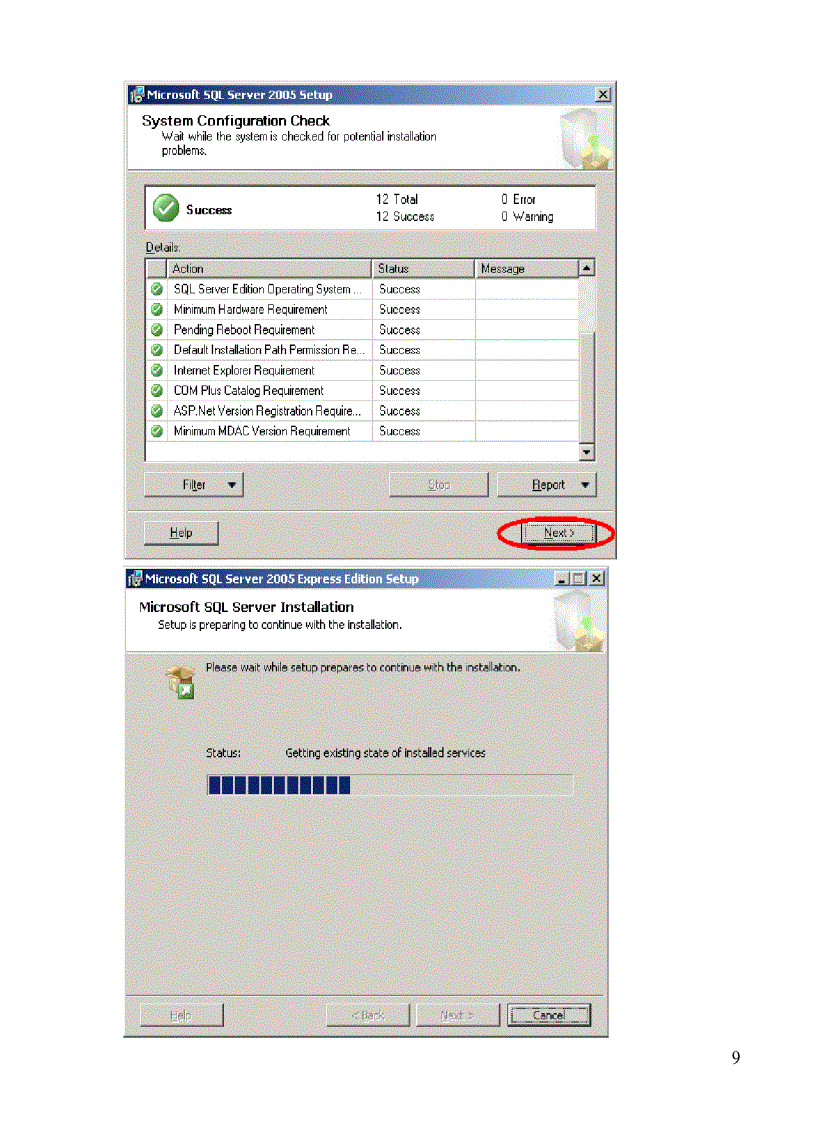Click success icon for Minimum Hardware Requirement
Image resolution: width=816 pixels, height=1123 pixels.
[156, 309]
